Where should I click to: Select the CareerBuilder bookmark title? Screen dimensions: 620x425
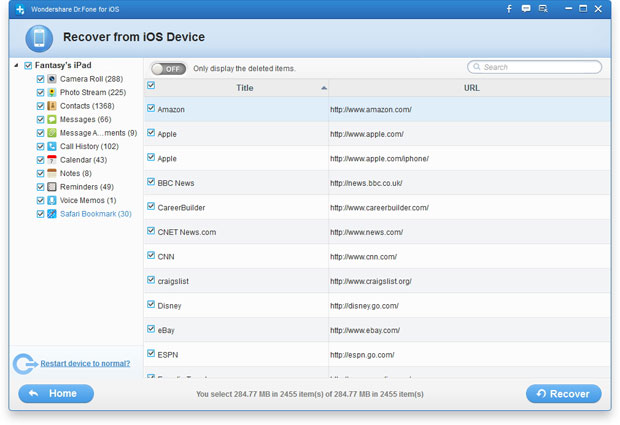click(x=181, y=208)
